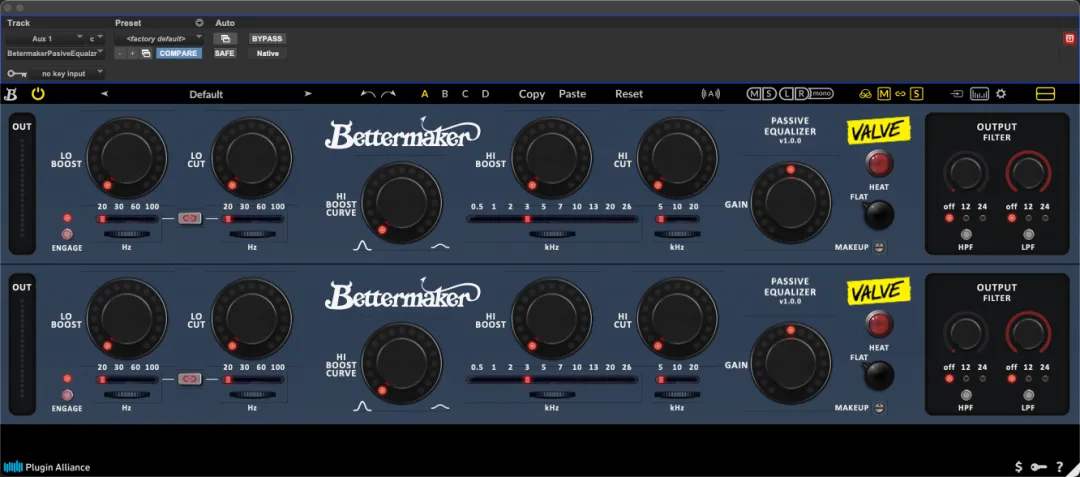1080x477 pixels.
Task: Click the SAFE button
Action: [x=225, y=53]
